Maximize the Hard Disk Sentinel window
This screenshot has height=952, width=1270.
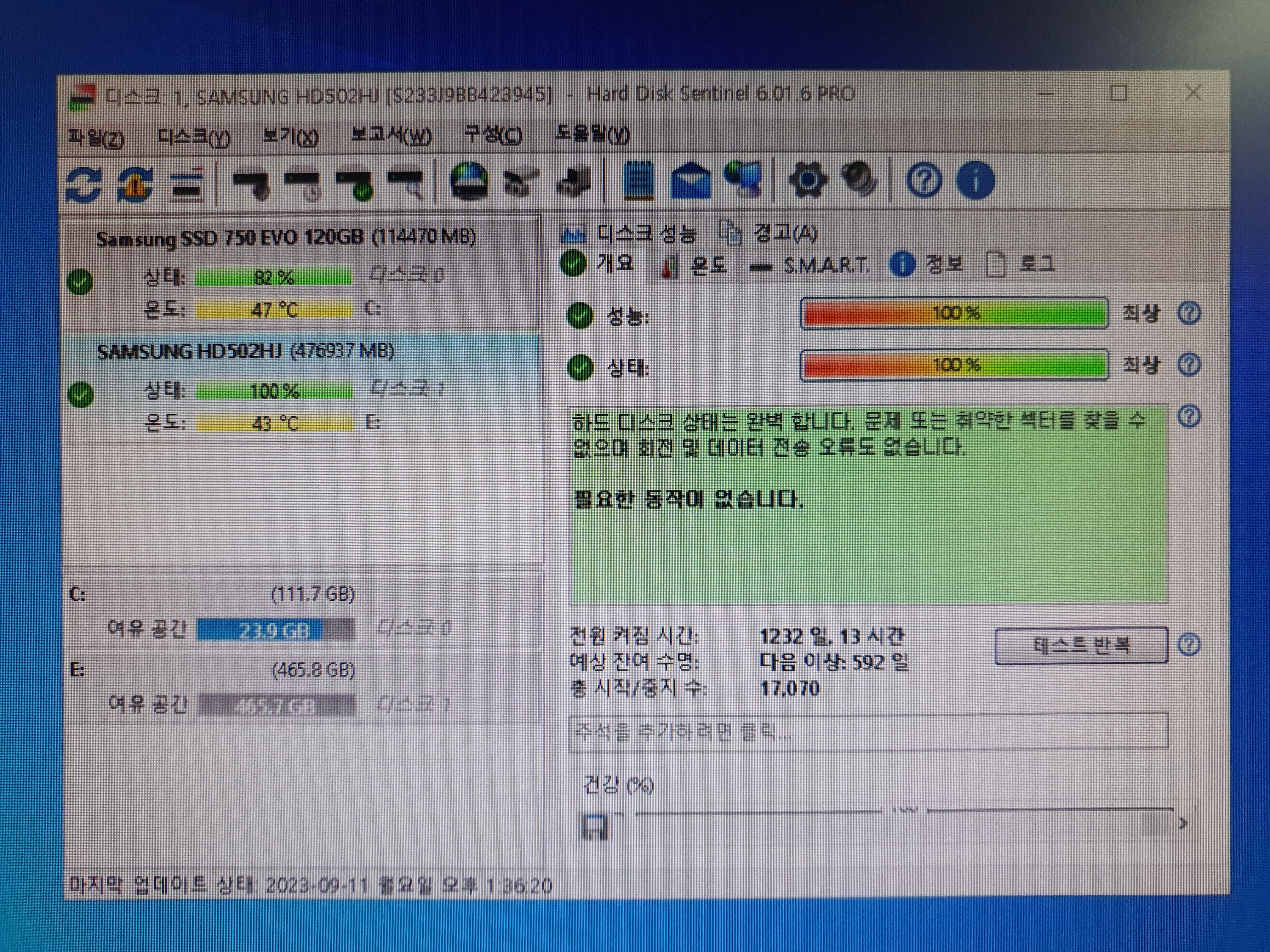[1118, 93]
